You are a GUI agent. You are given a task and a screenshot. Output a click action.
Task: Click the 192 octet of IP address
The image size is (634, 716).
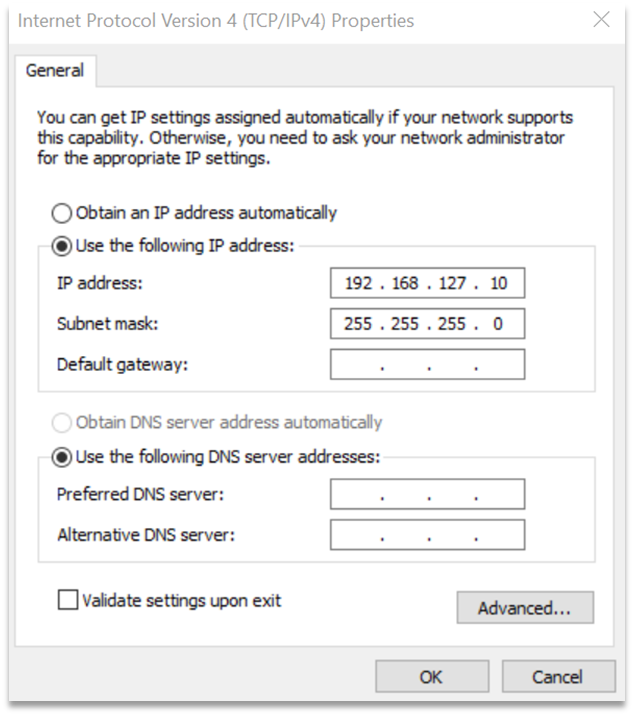tap(359, 283)
